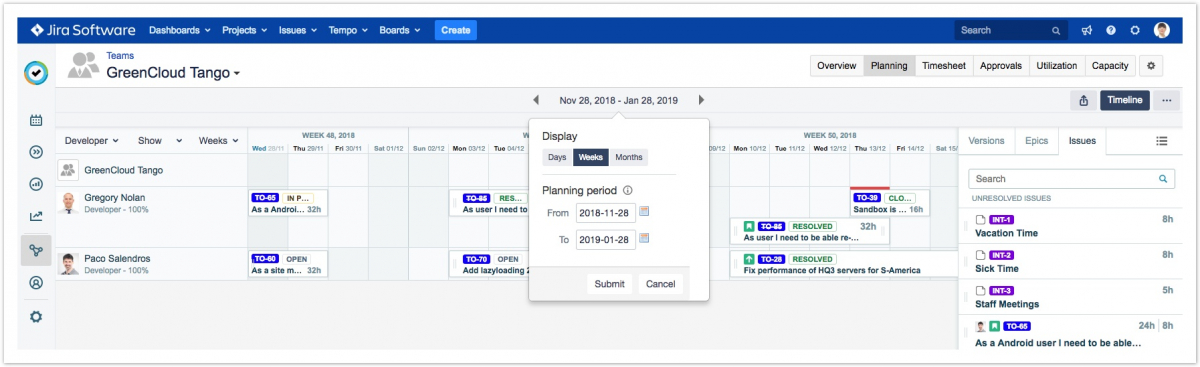Switch to the Capacity tab
Image resolution: width=1200 pixels, height=367 pixels.
point(1110,66)
